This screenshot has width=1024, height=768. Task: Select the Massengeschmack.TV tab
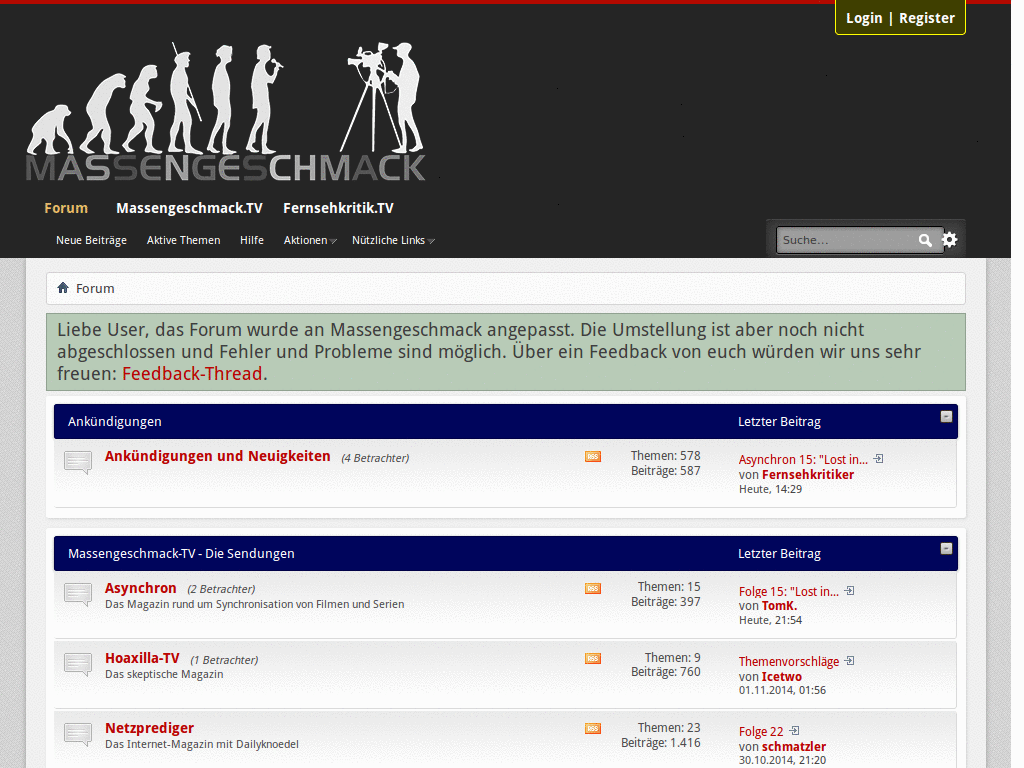click(x=189, y=208)
